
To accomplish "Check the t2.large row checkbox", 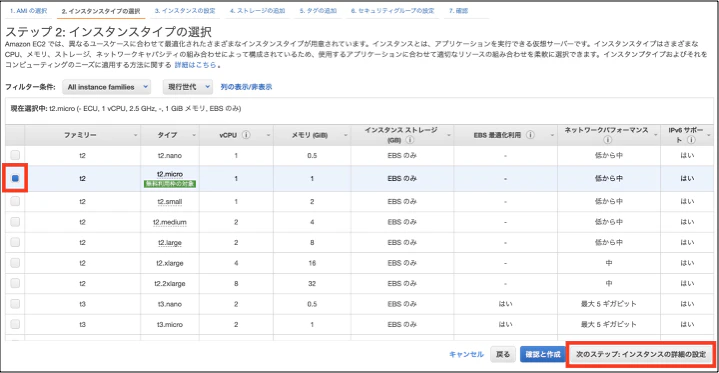I will [x=15, y=242].
